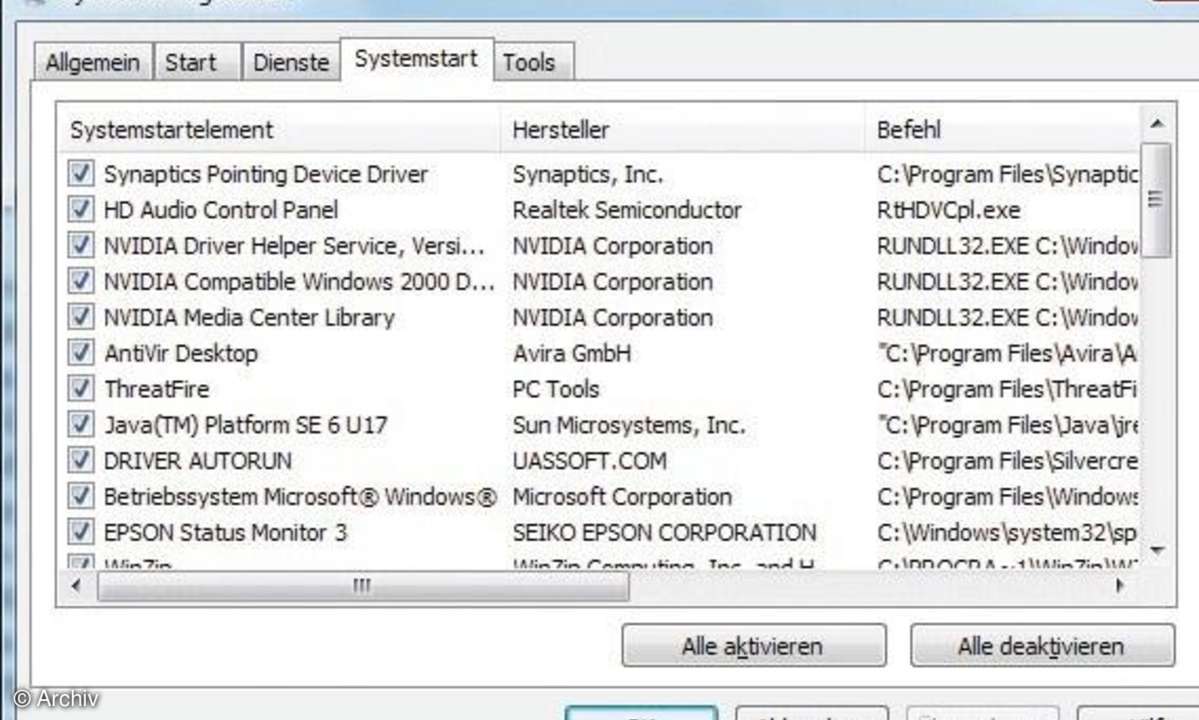Screen dimensions: 1199x720
Task: Select Microsoft Corporation manufacturer cell
Action: click(622, 498)
